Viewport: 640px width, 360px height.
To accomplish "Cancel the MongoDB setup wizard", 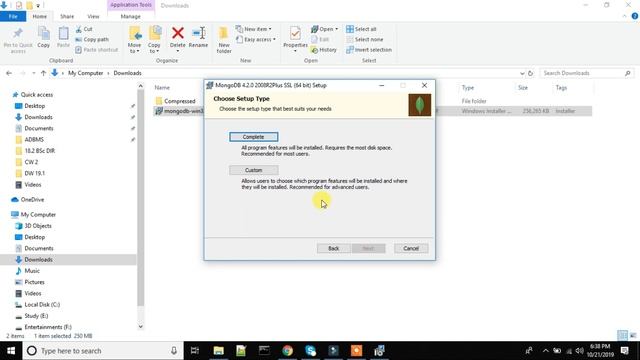I will (x=411, y=248).
